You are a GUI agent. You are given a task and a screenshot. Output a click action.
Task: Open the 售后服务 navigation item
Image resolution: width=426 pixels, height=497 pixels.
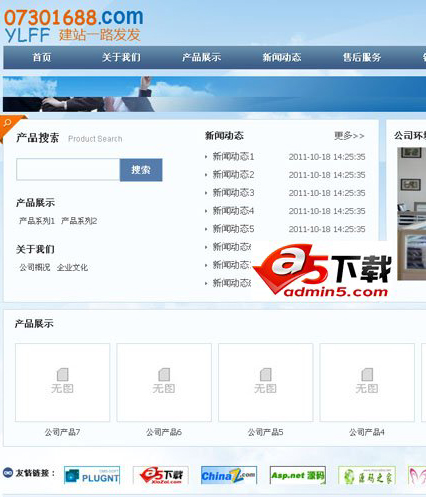[362, 57]
